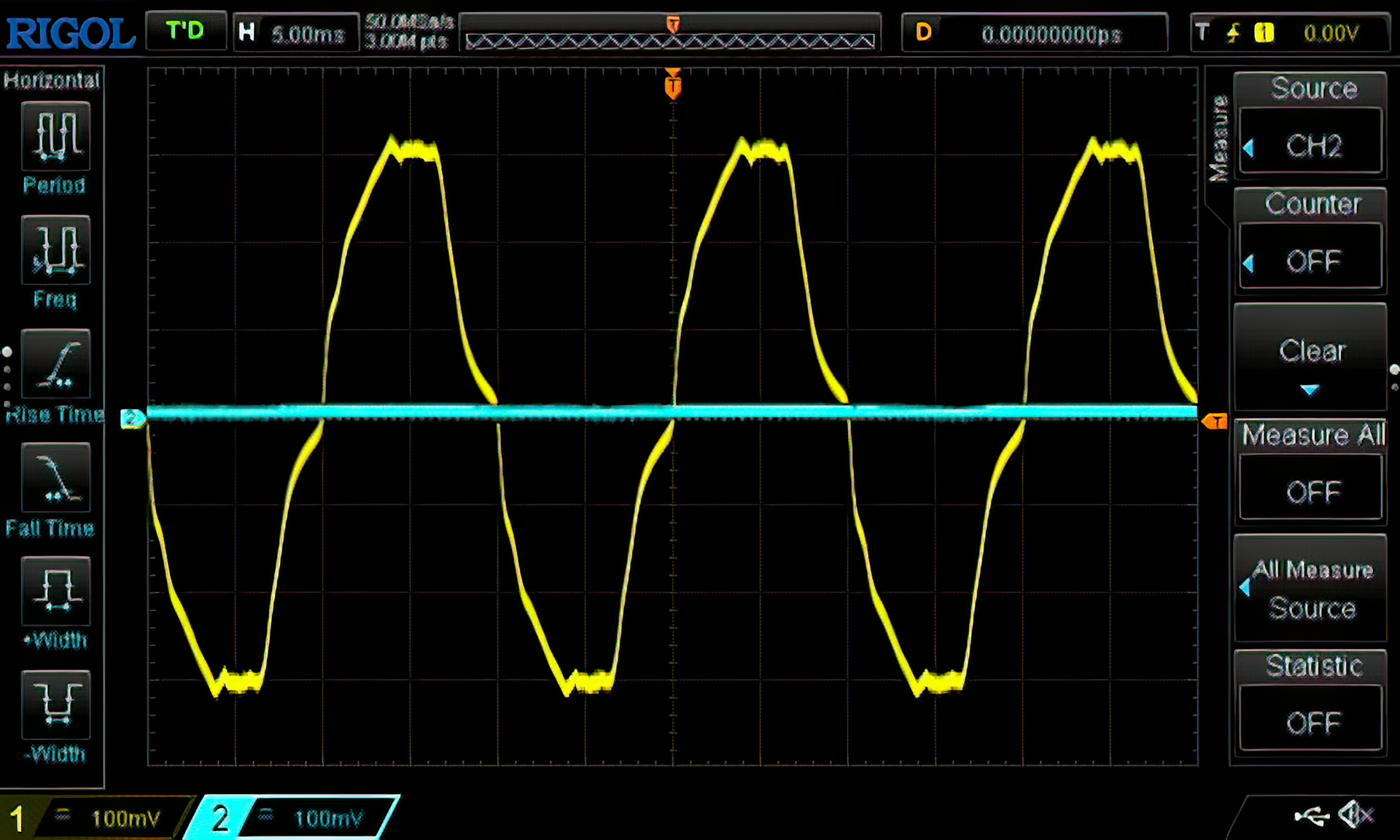Open All Measure Source selector
Viewport: 1400px width, 840px height.
tap(1311, 589)
